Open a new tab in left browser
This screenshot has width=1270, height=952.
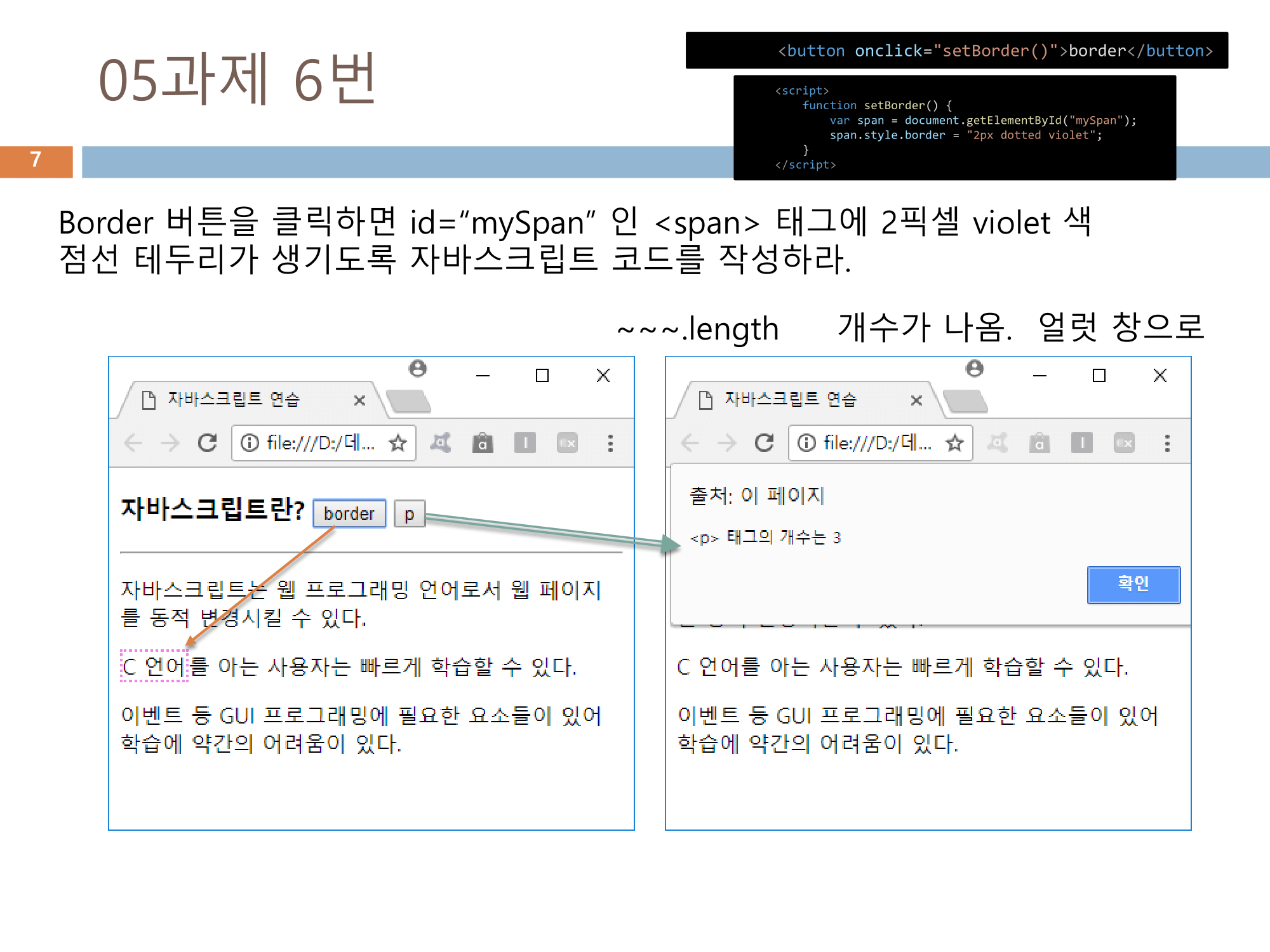point(408,401)
